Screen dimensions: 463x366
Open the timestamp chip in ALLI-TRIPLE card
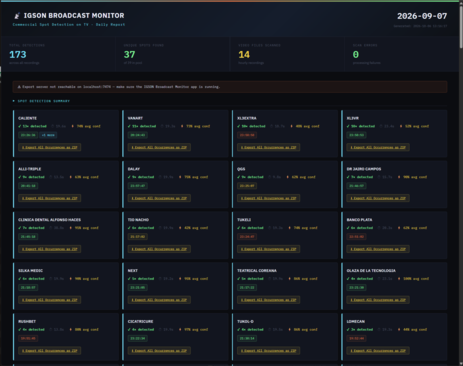pos(28,186)
